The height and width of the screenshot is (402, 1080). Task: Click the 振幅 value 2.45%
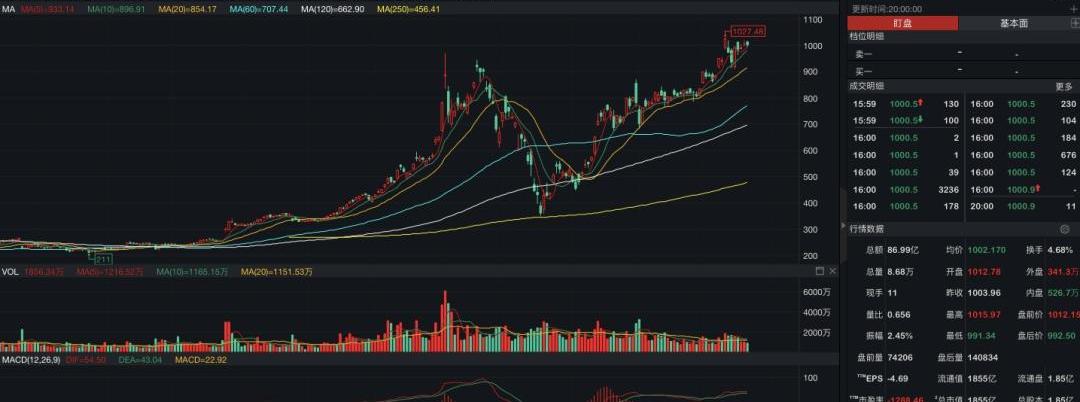pyautogui.click(x=900, y=337)
